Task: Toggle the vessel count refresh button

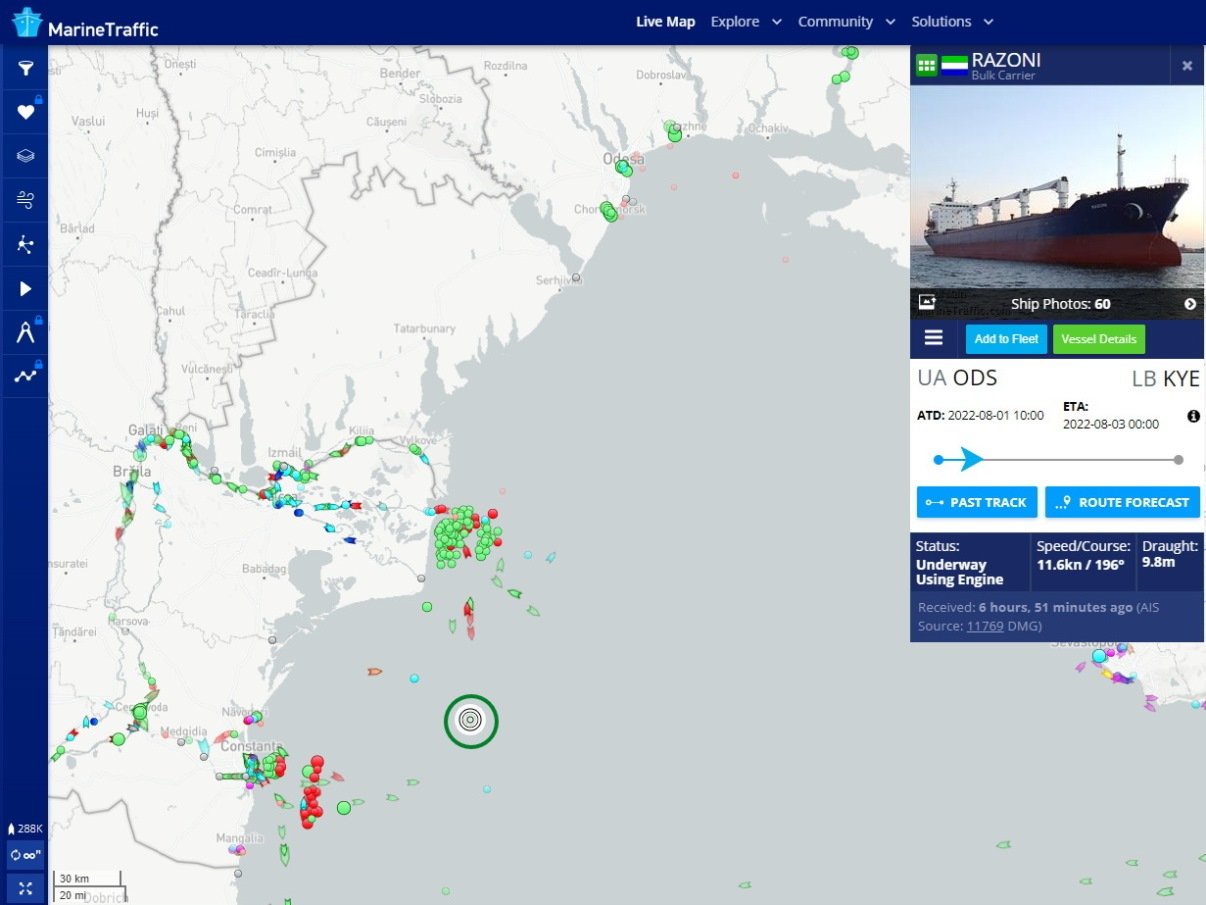Action: click(x=26, y=855)
